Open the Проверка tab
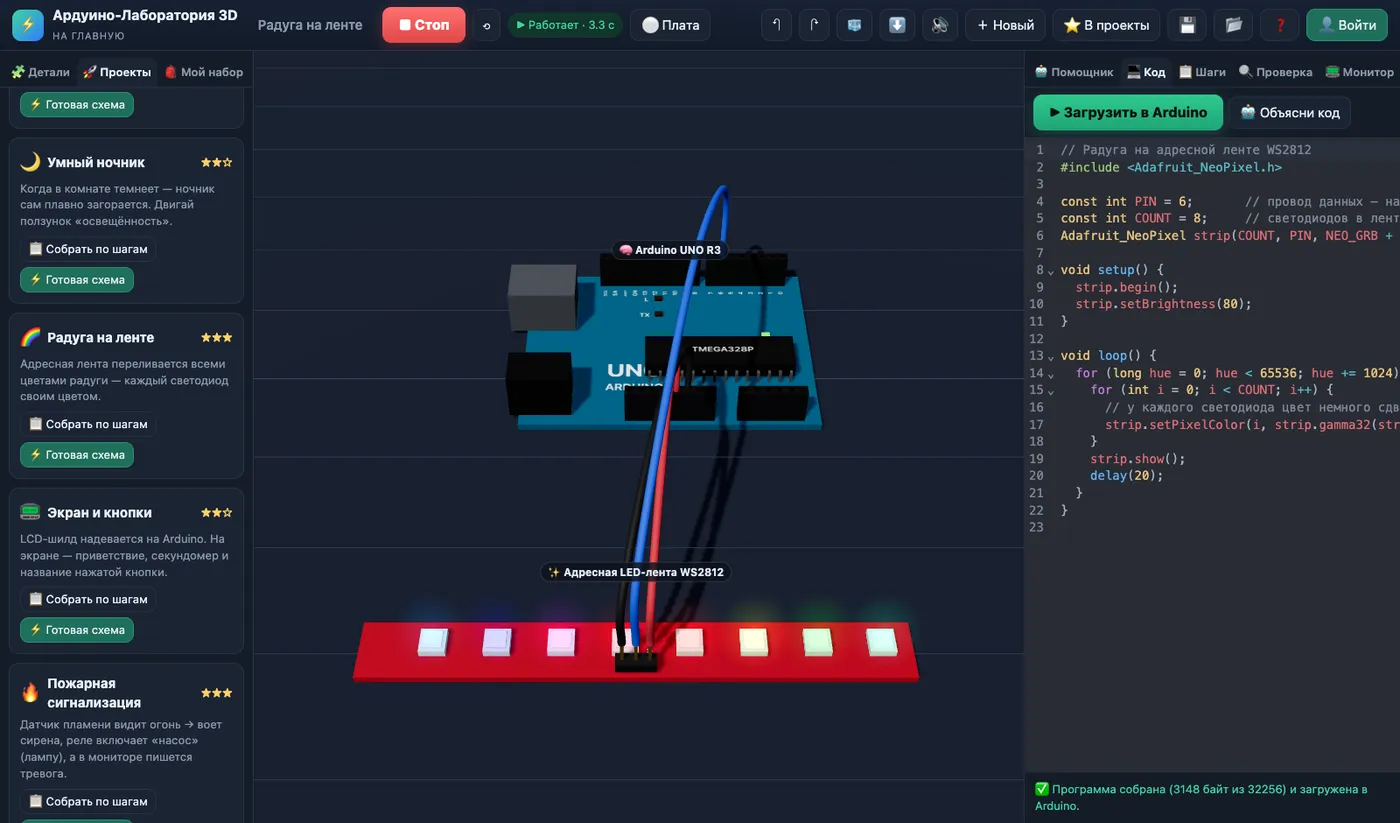1400x823 pixels. pos(1275,72)
